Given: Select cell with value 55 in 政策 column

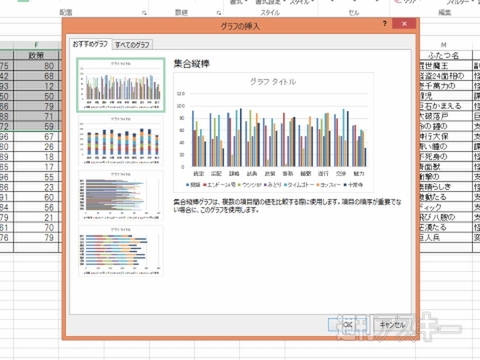Looking at the screenshot, I should tap(36, 177).
